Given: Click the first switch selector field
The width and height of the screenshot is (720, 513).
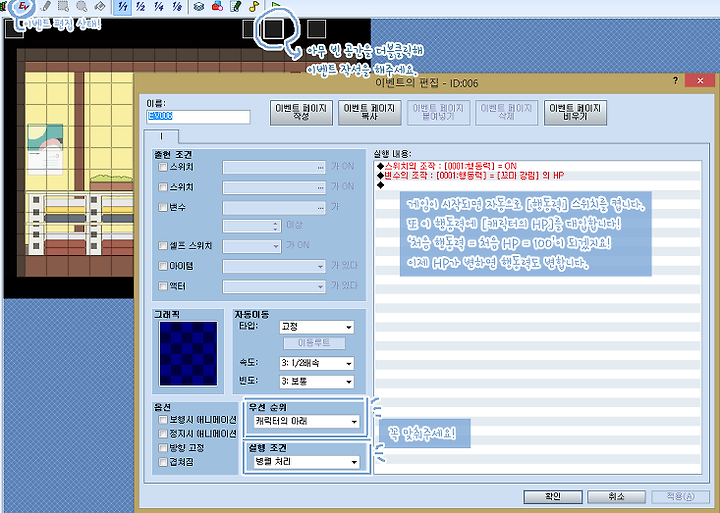Looking at the screenshot, I should pyautogui.click(x=274, y=168).
